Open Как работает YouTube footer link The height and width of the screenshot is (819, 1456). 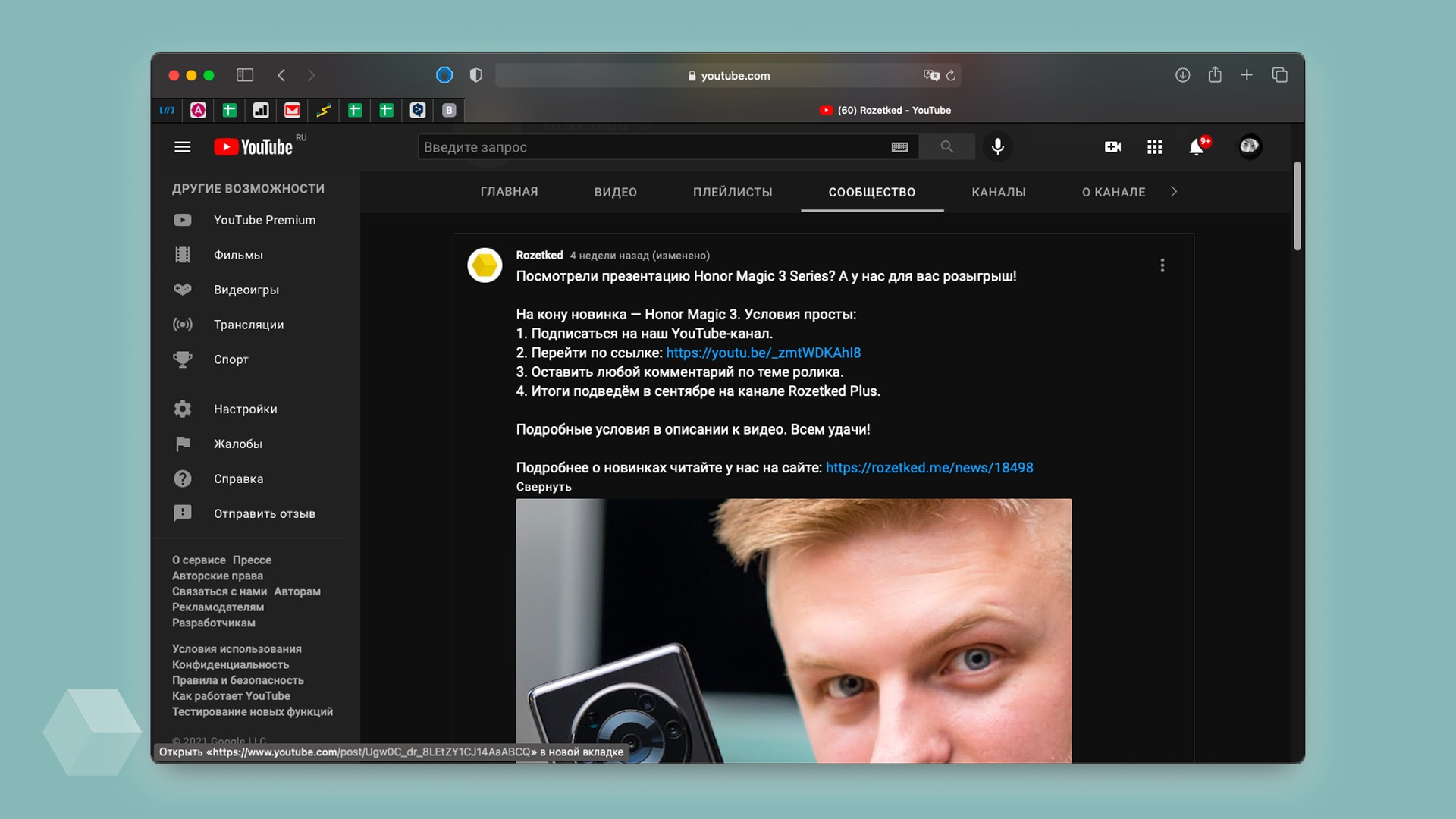point(231,695)
